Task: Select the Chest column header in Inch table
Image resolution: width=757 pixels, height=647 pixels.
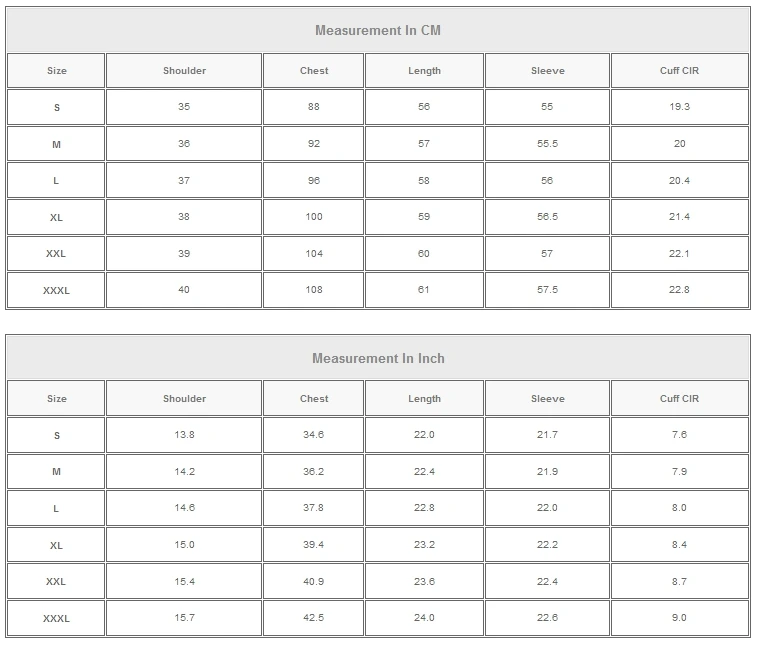Action: pyautogui.click(x=314, y=399)
